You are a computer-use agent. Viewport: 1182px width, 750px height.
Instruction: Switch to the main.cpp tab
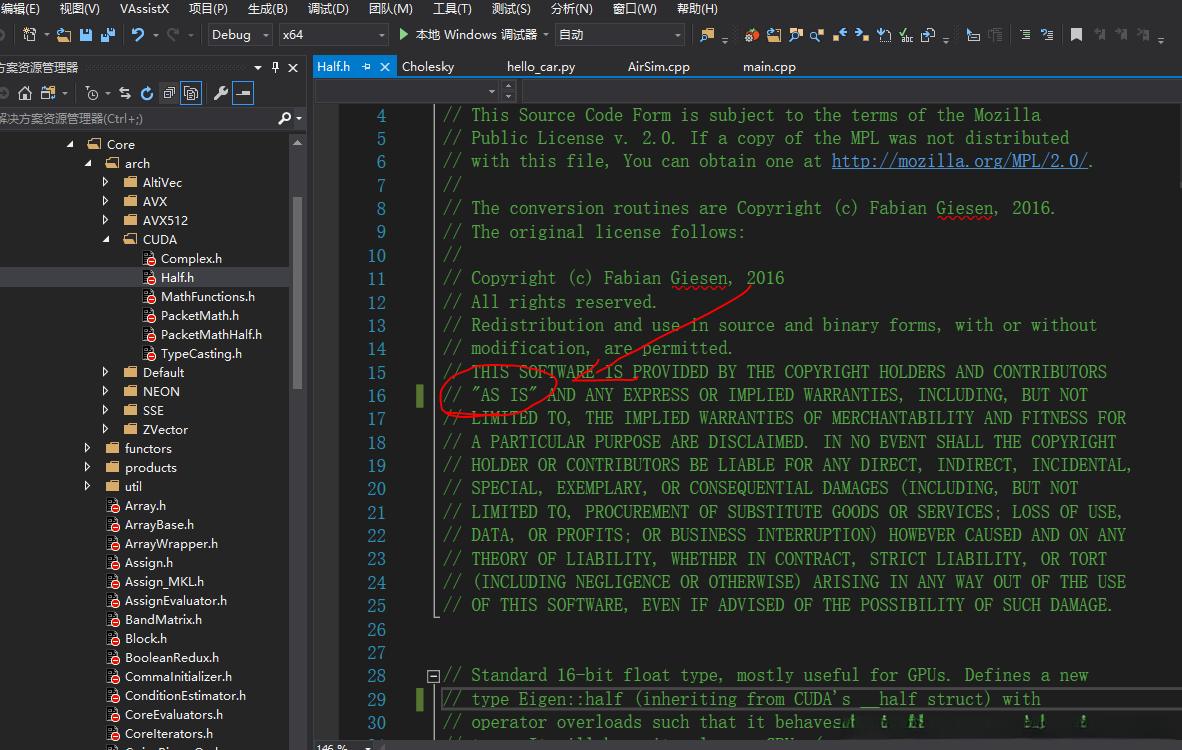click(x=769, y=67)
